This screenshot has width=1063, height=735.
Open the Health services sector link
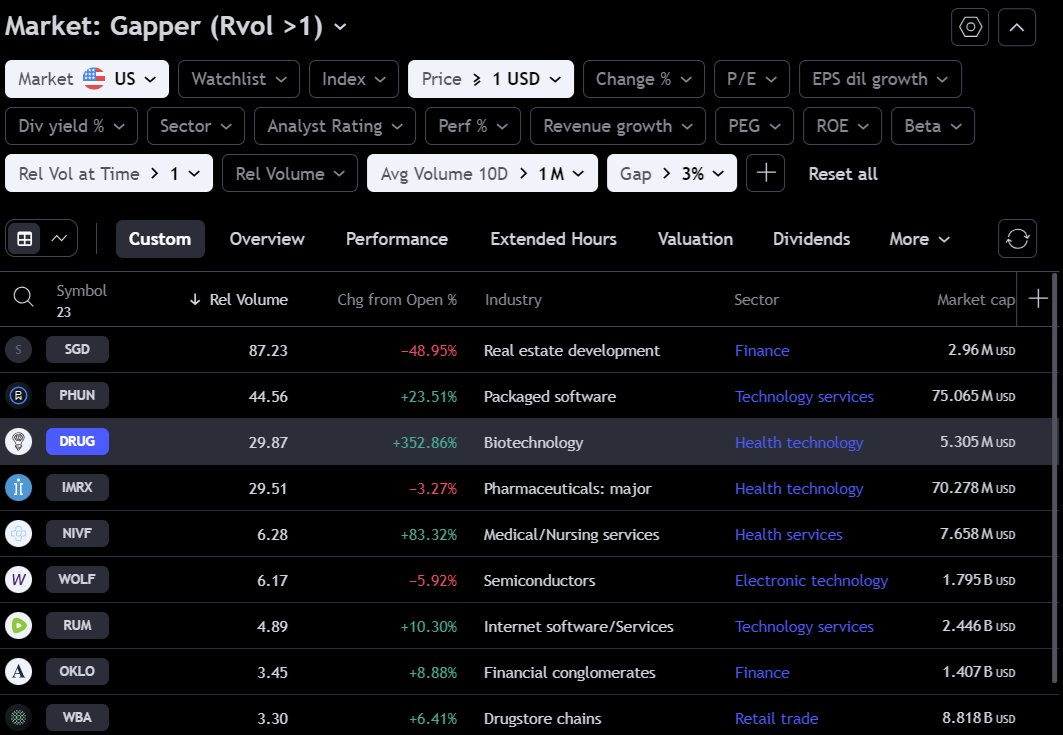pos(788,534)
